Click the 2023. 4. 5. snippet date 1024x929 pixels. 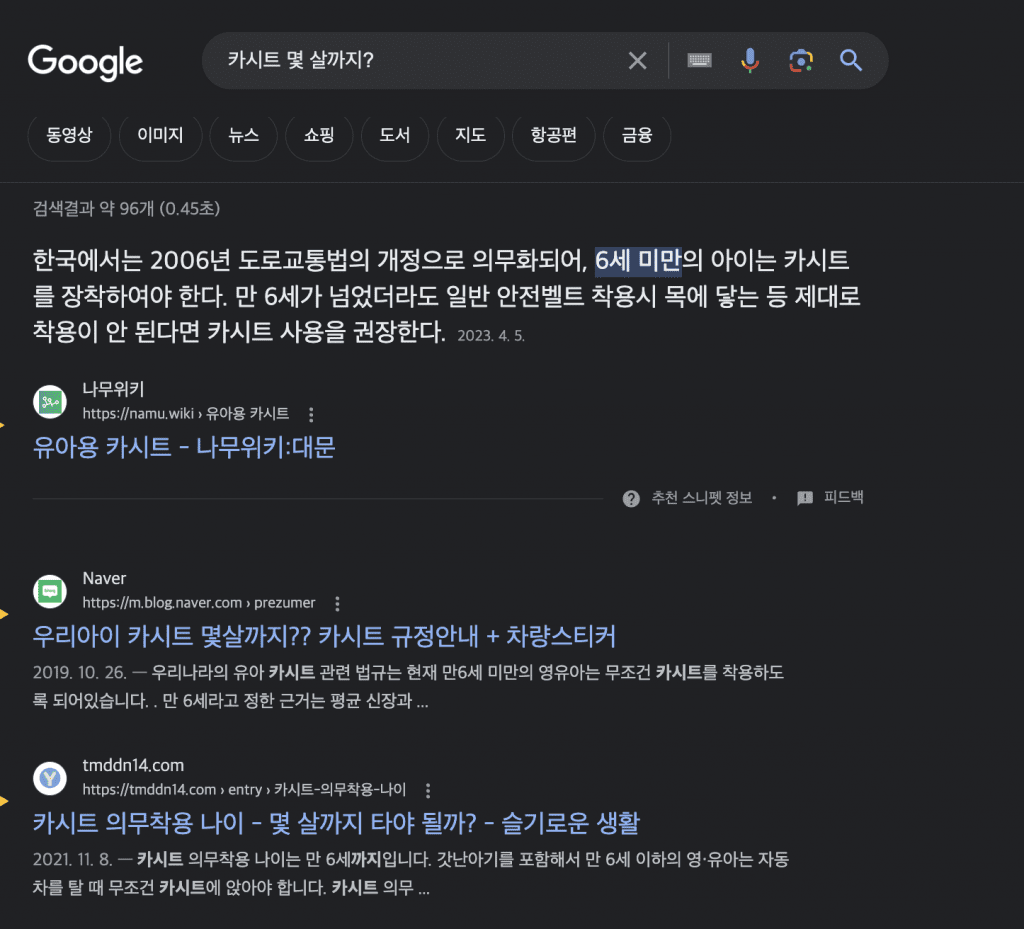pos(490,336)
